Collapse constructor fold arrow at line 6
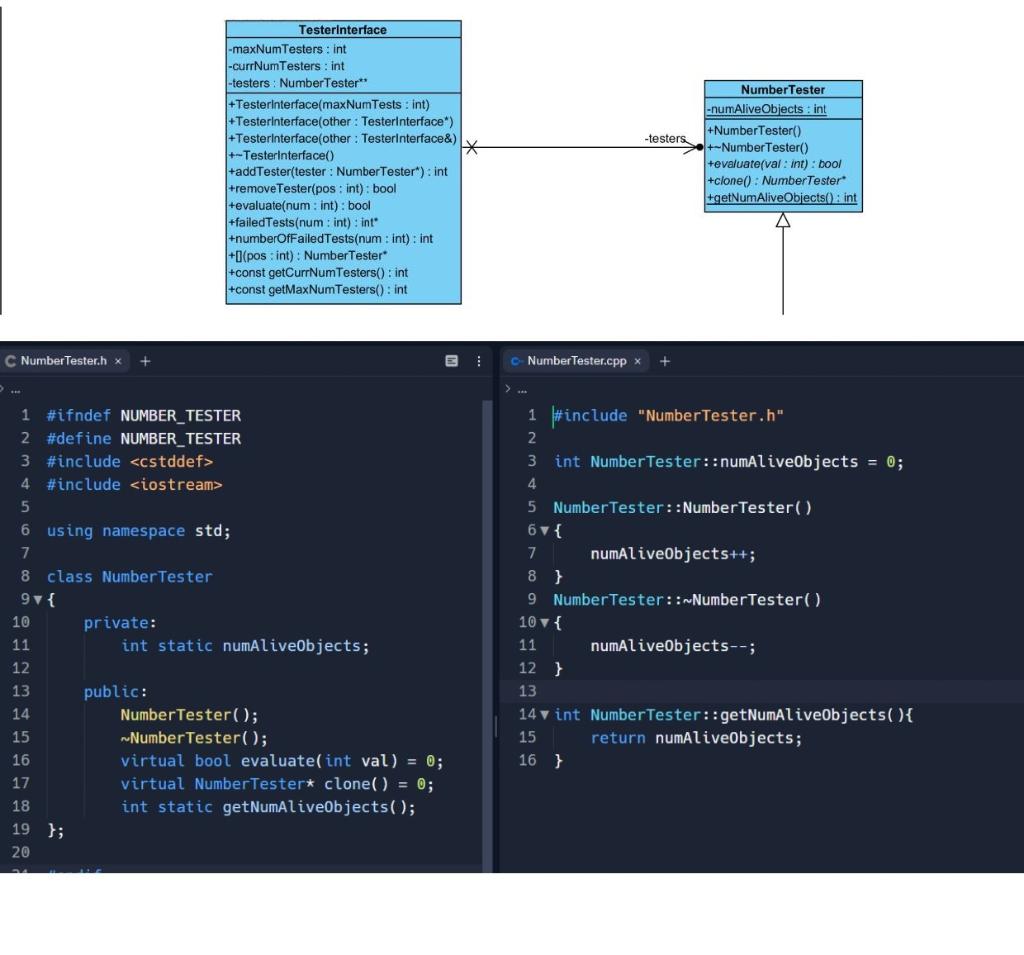1024x955 pixels. (545, 530)
